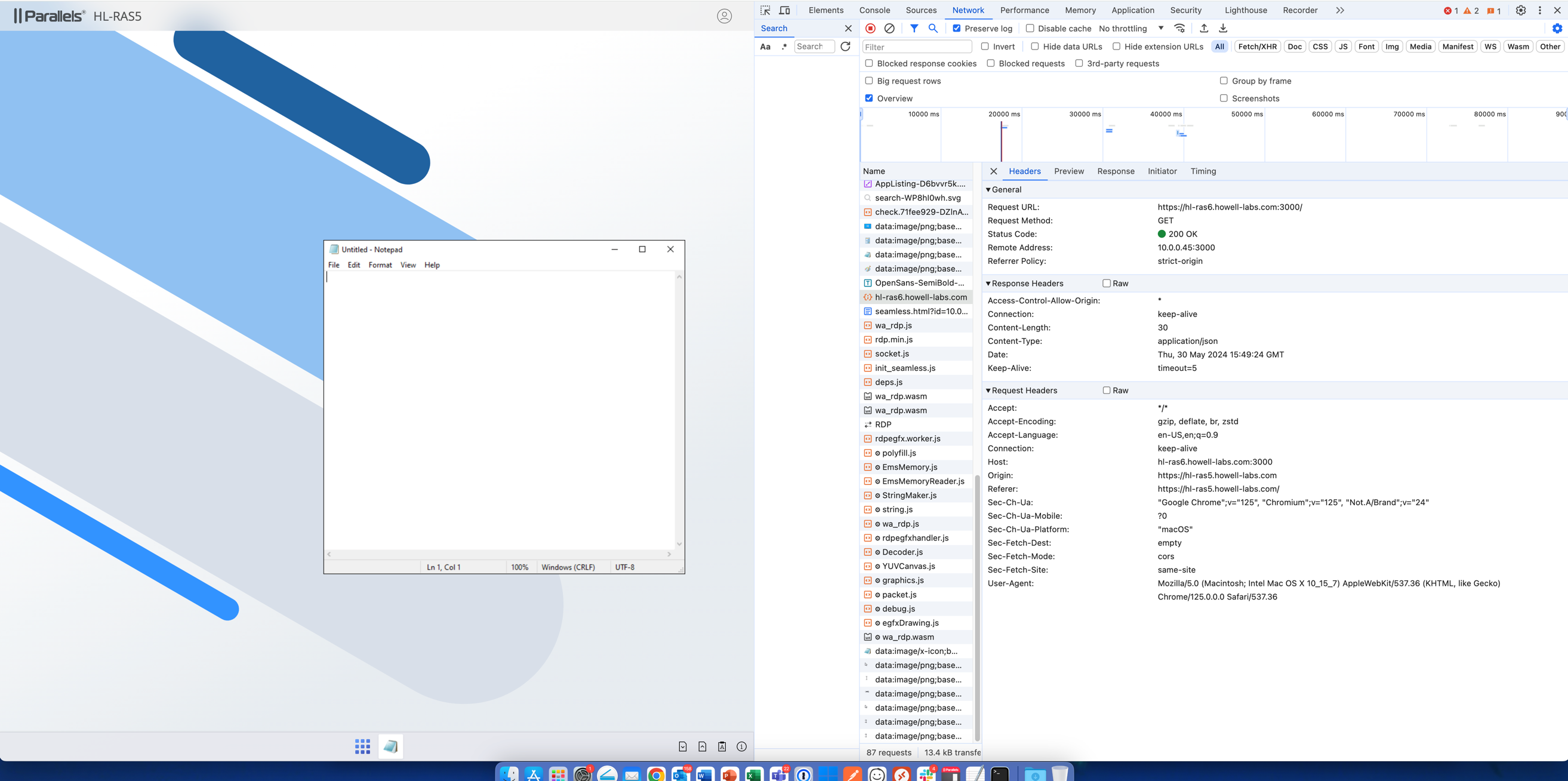This screenshot has height=781, width=1568.
Task: Select the wa_rdp.js request
Action: click(x=893, y=325)
